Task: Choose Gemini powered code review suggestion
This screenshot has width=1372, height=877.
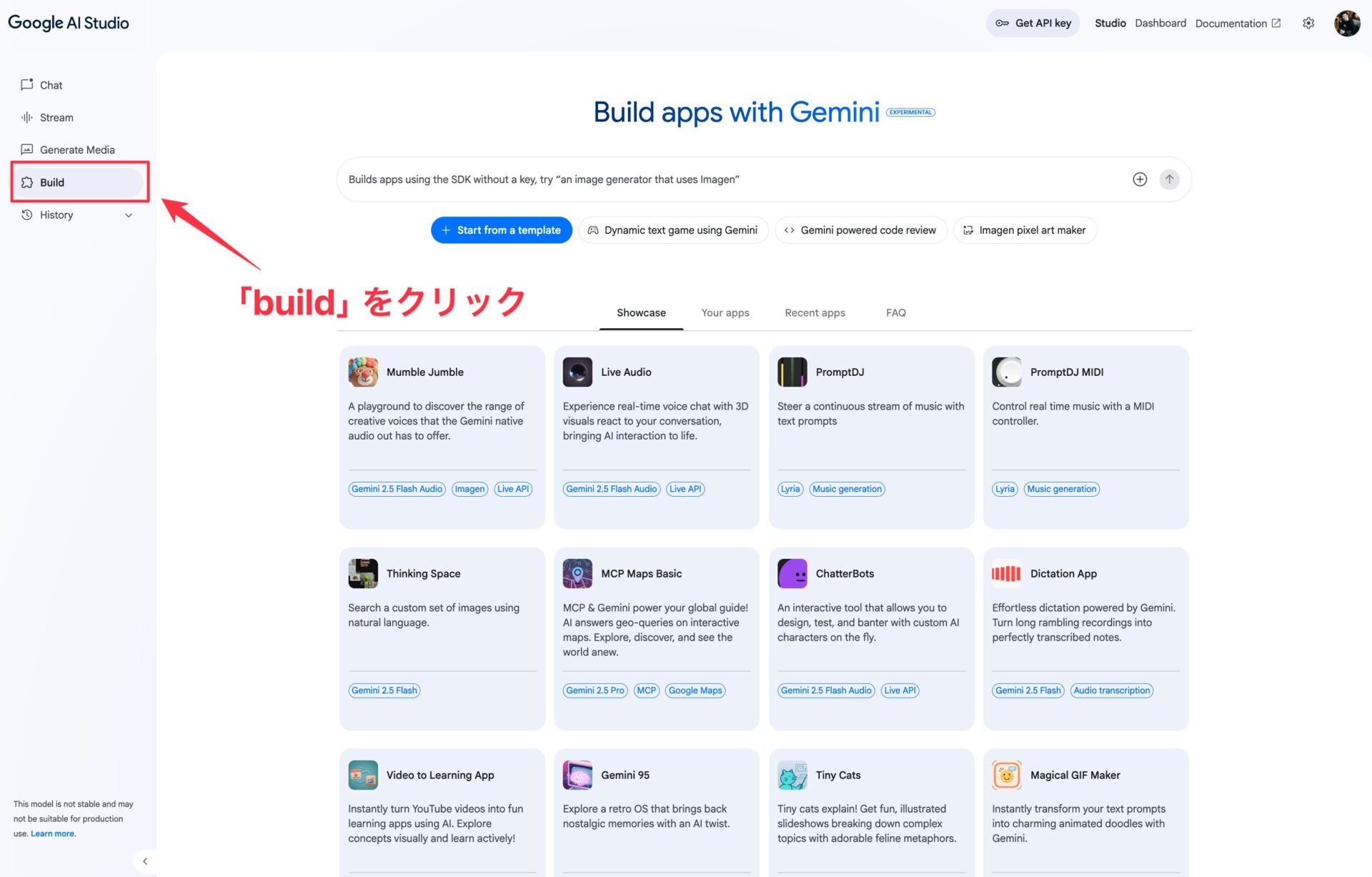Action: [x=860, y=230]
